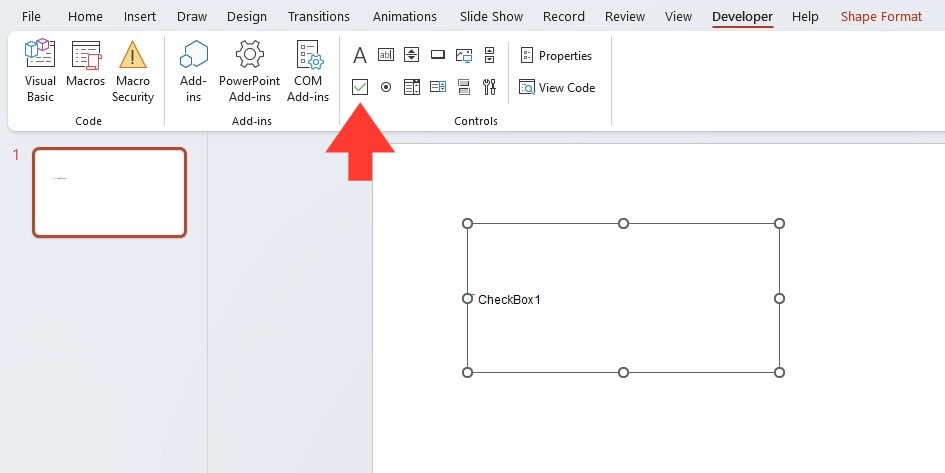Select the Label control (letter A)
Screen dimensions: 945x473
360,55
